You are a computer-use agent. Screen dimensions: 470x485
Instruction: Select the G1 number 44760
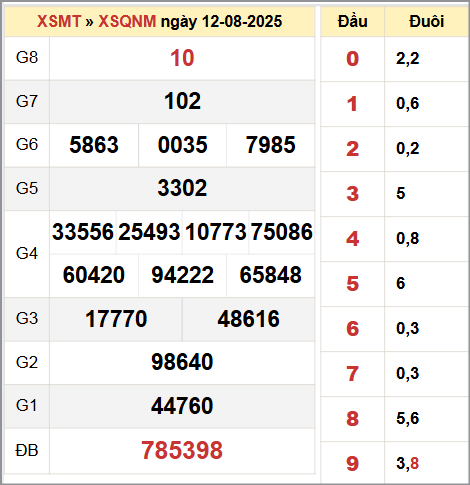coord(182,406)
